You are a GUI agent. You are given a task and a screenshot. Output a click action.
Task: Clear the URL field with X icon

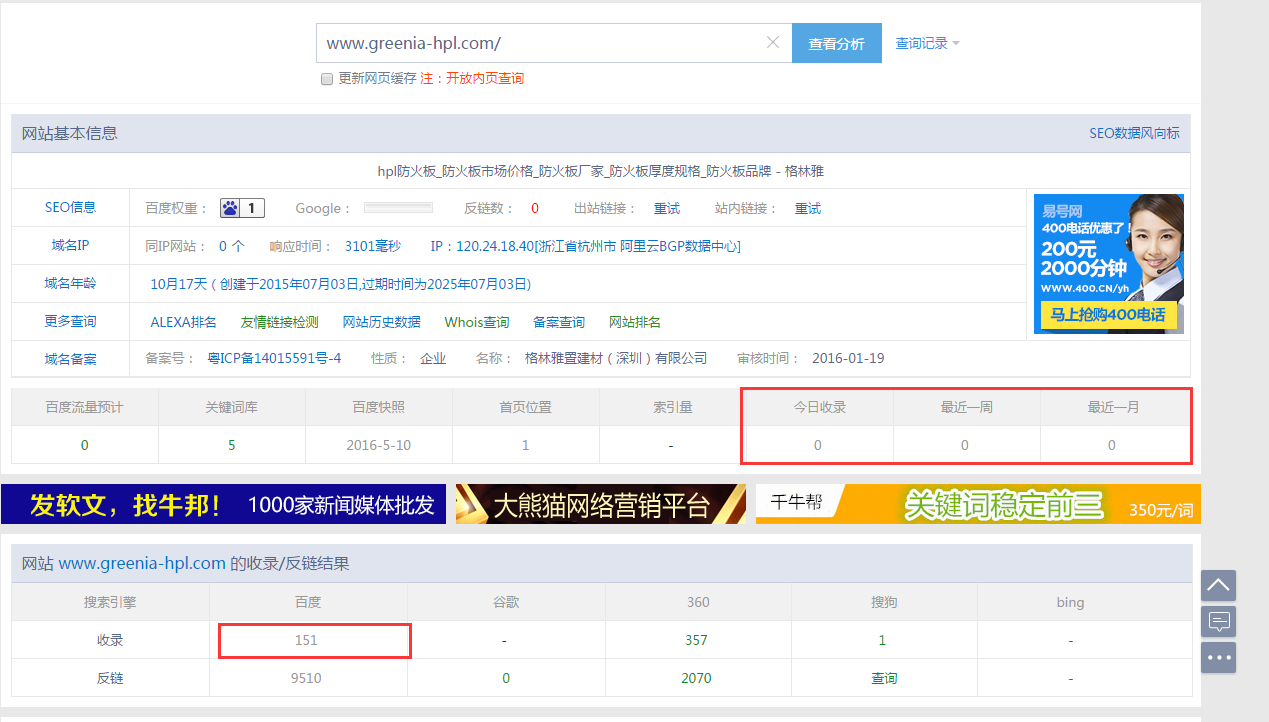coord(772,43)
